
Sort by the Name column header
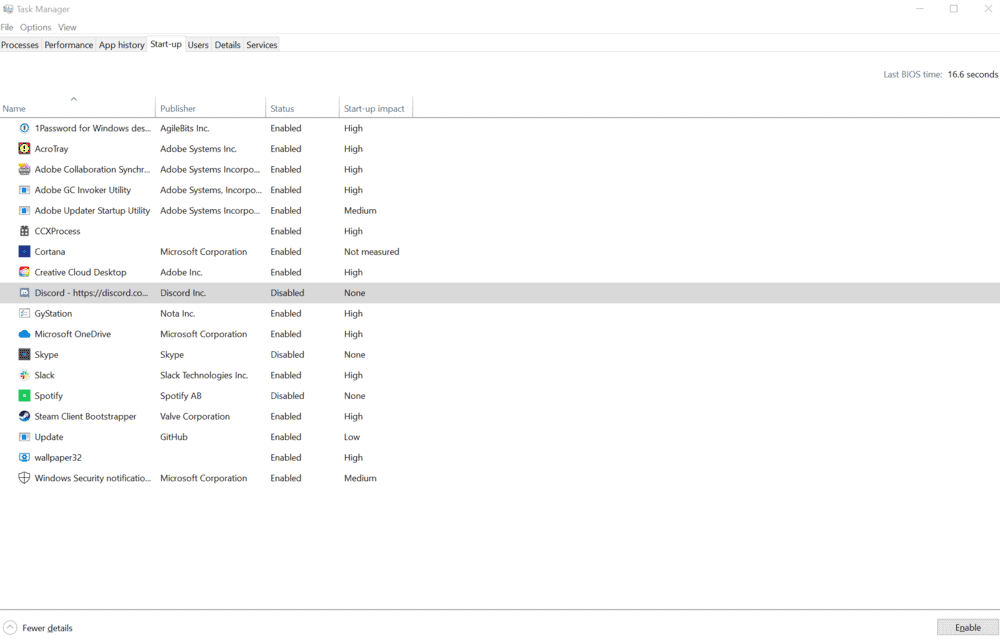[78, 108]
